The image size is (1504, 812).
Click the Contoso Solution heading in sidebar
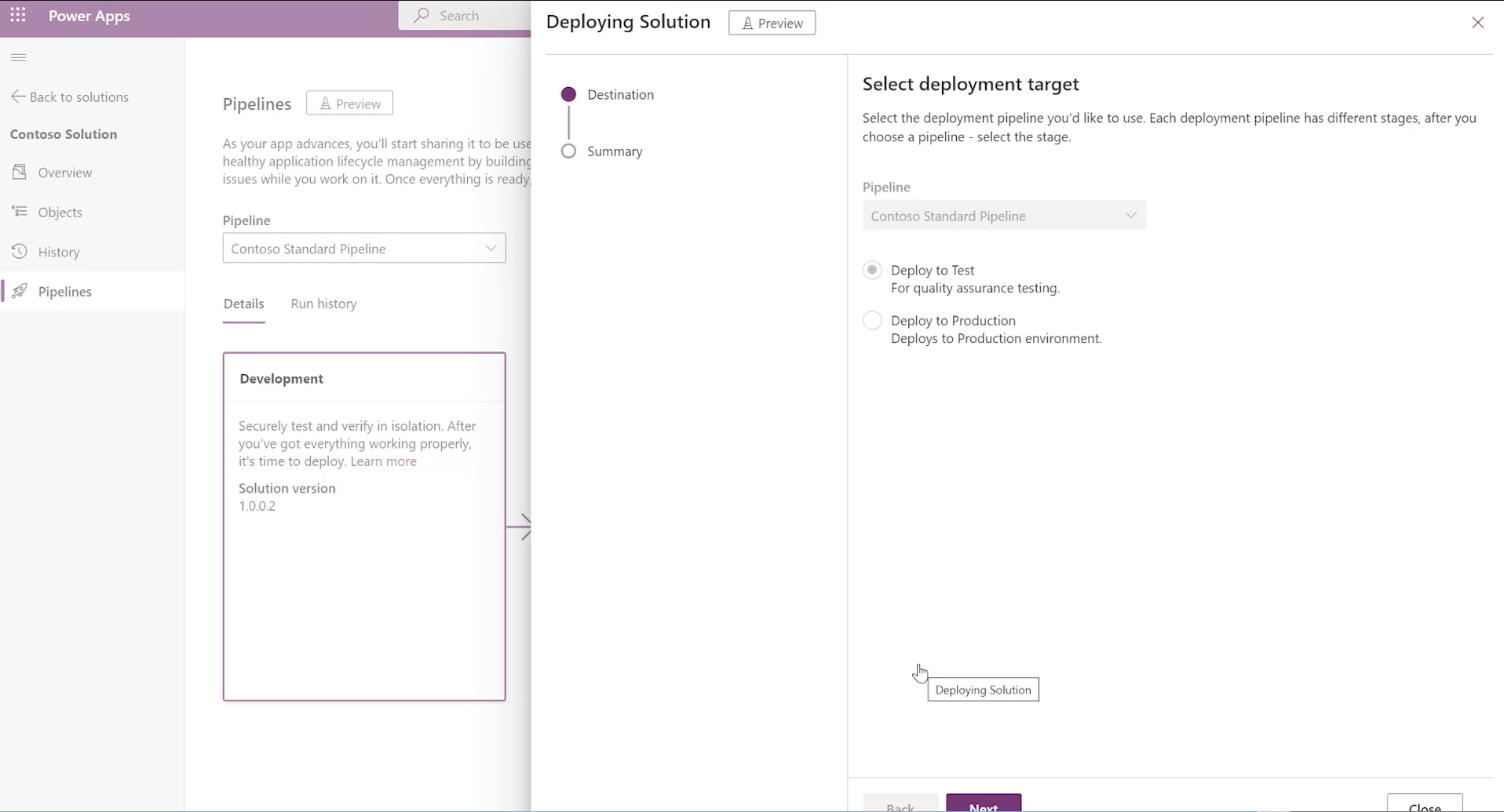click(64, 134)
